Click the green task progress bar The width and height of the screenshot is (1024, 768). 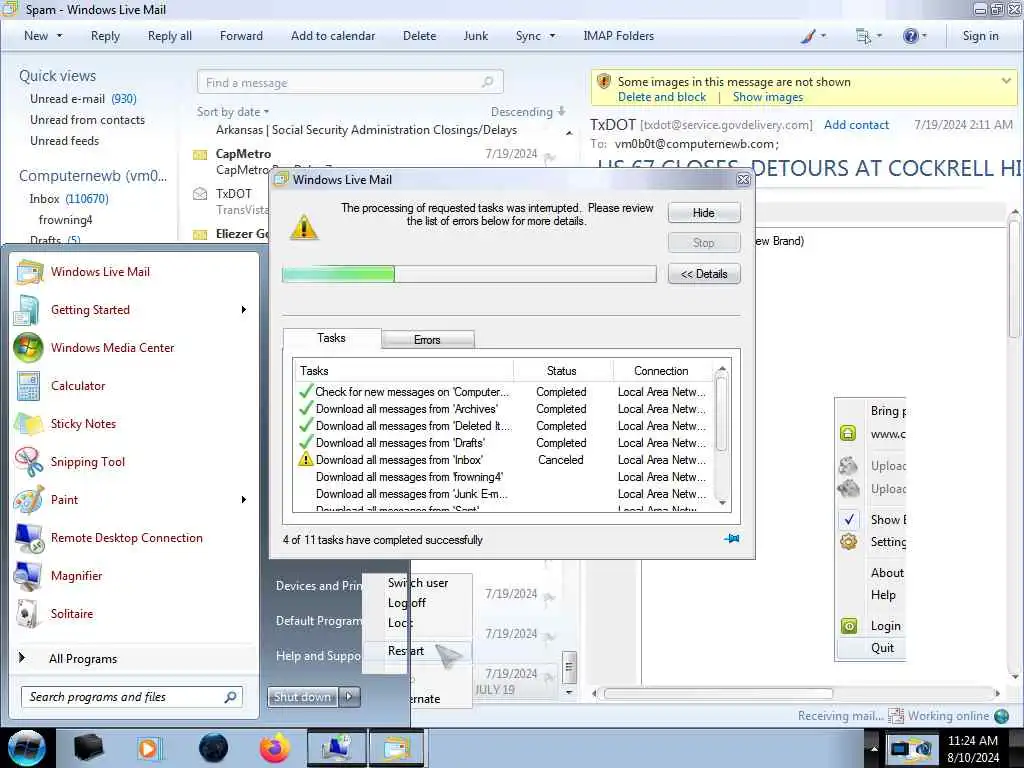coord(469,274)
